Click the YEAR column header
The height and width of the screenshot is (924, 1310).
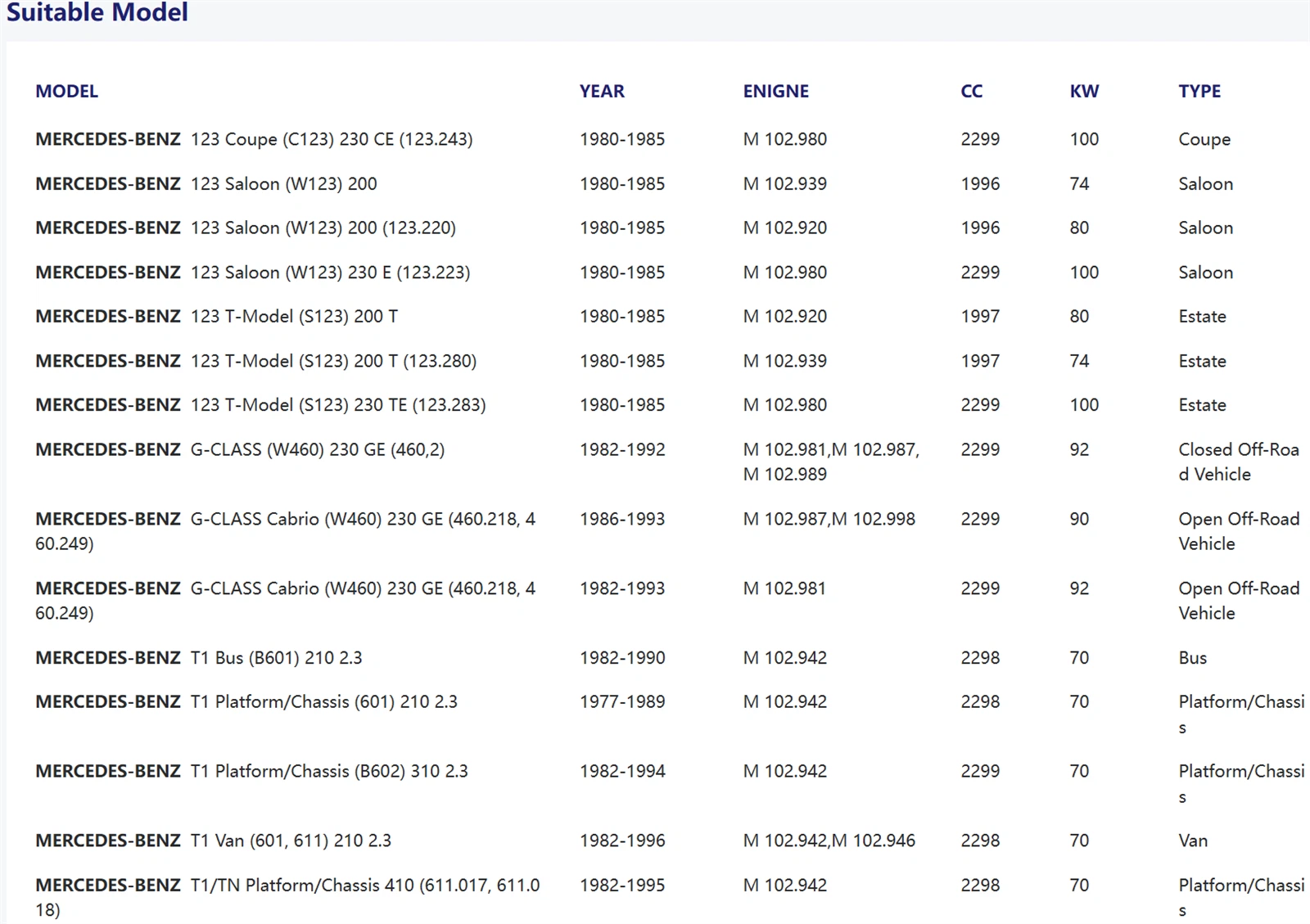tap(602, 92)
